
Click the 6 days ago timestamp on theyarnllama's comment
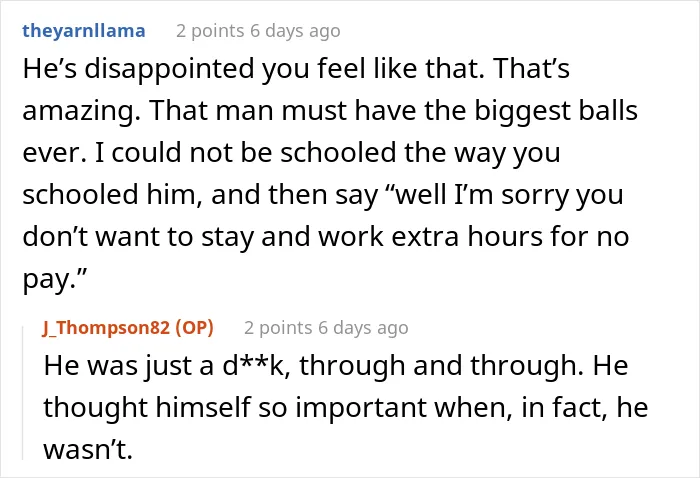pos(295,31)
